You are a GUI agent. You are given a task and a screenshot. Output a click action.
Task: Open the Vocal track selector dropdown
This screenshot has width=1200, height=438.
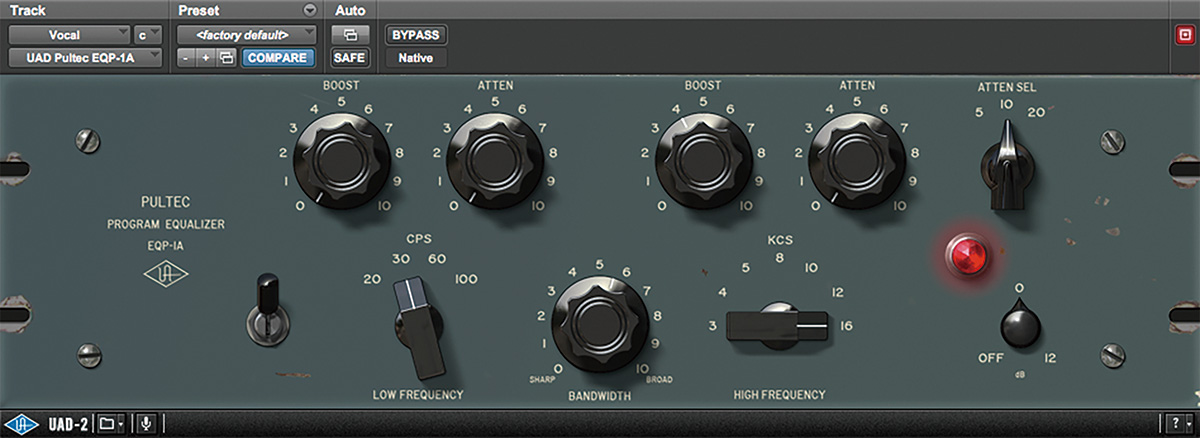click(x=71, y=35)
